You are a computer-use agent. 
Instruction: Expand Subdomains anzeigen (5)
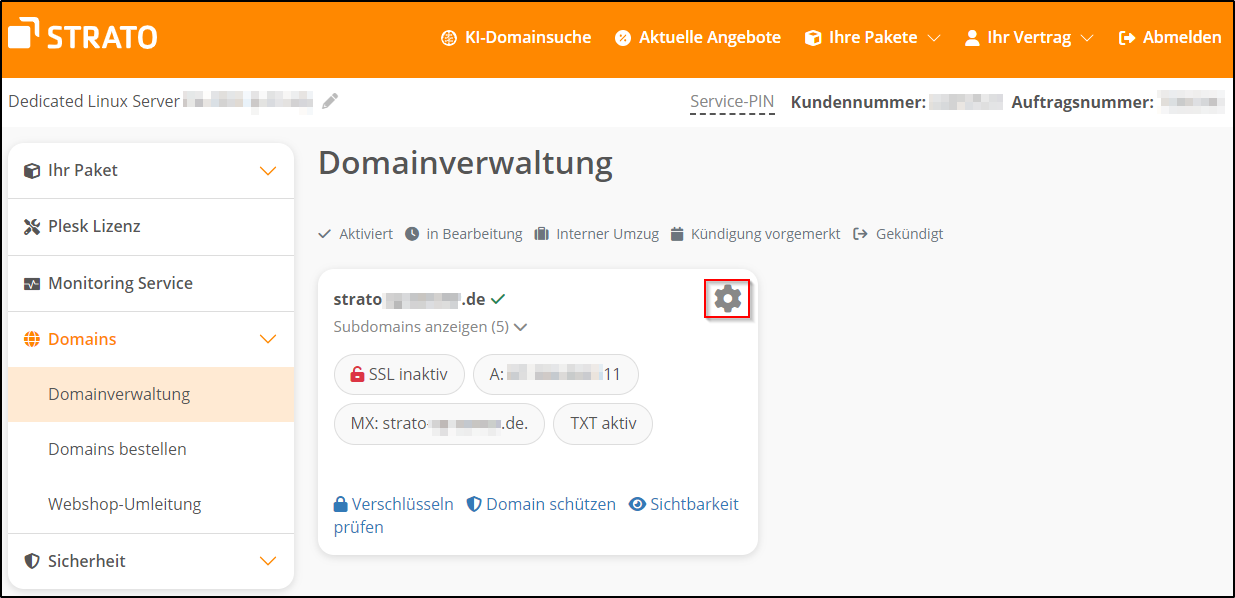(430, 326)
